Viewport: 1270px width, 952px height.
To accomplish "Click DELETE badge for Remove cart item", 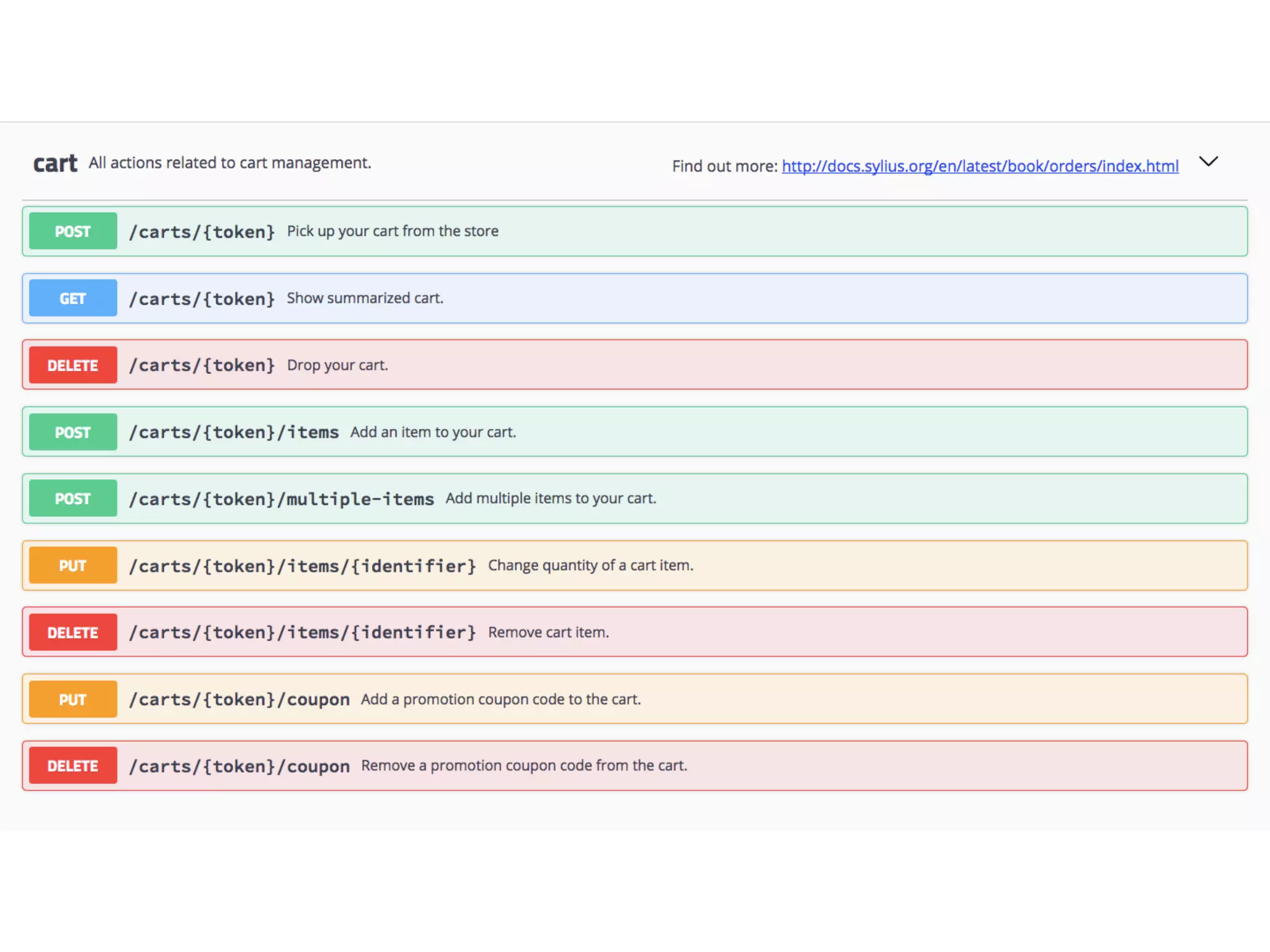I will click(x=73, y=633).
